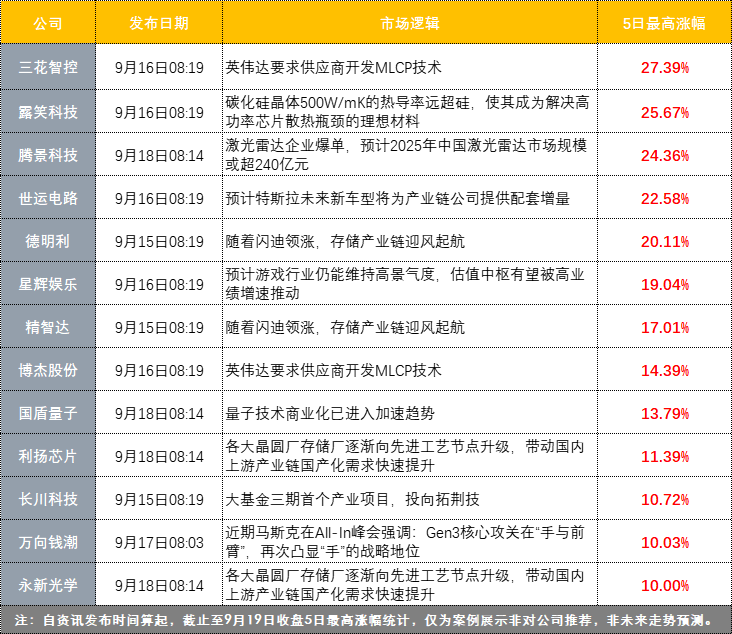Select company cell 永新光学
732x634 pixels.
pos(48,585)
